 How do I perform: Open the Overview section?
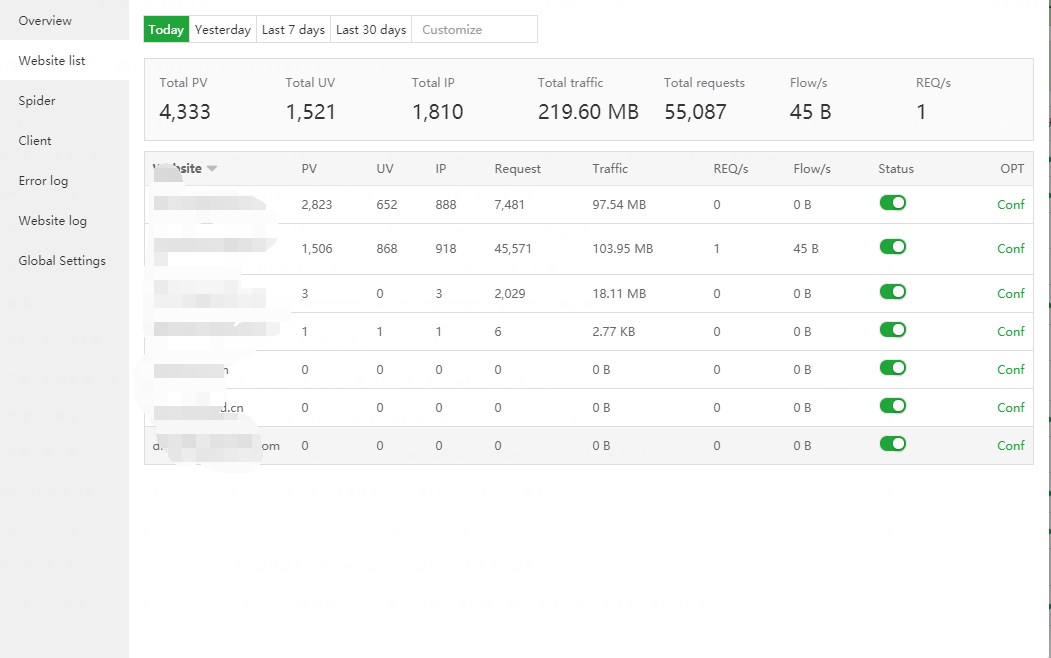tap(64, 20)
